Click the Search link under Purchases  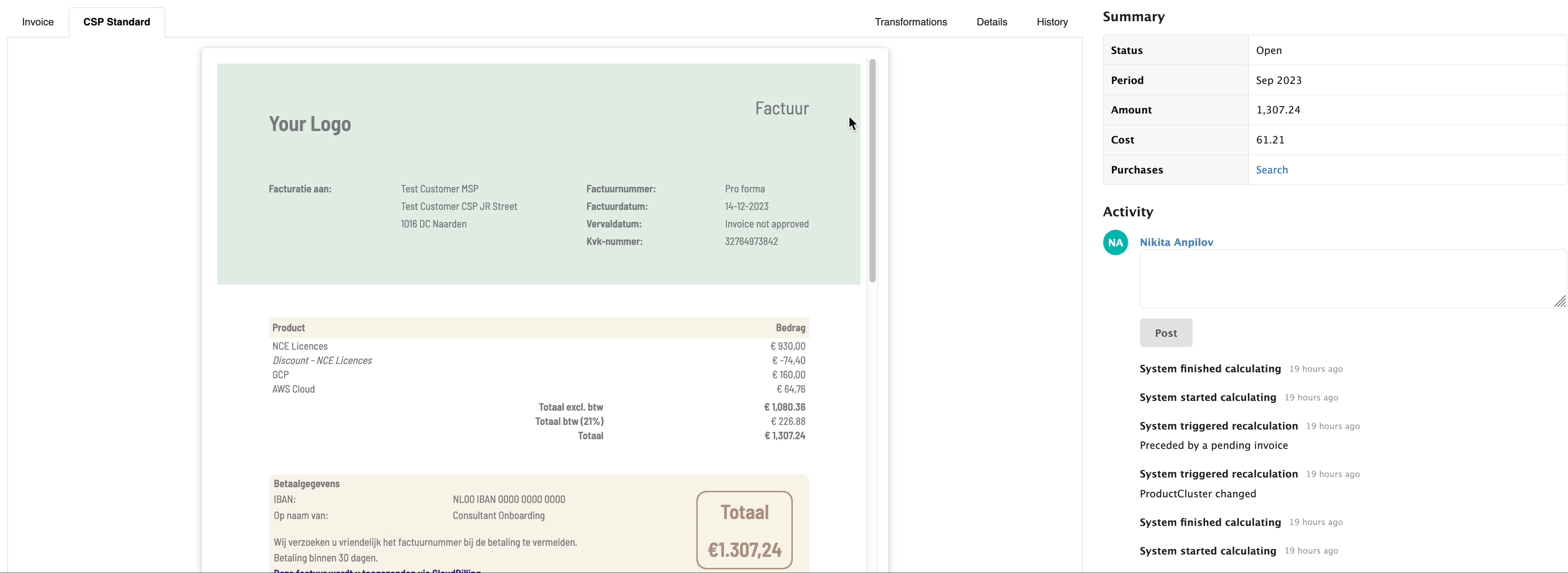(1271, 169)
